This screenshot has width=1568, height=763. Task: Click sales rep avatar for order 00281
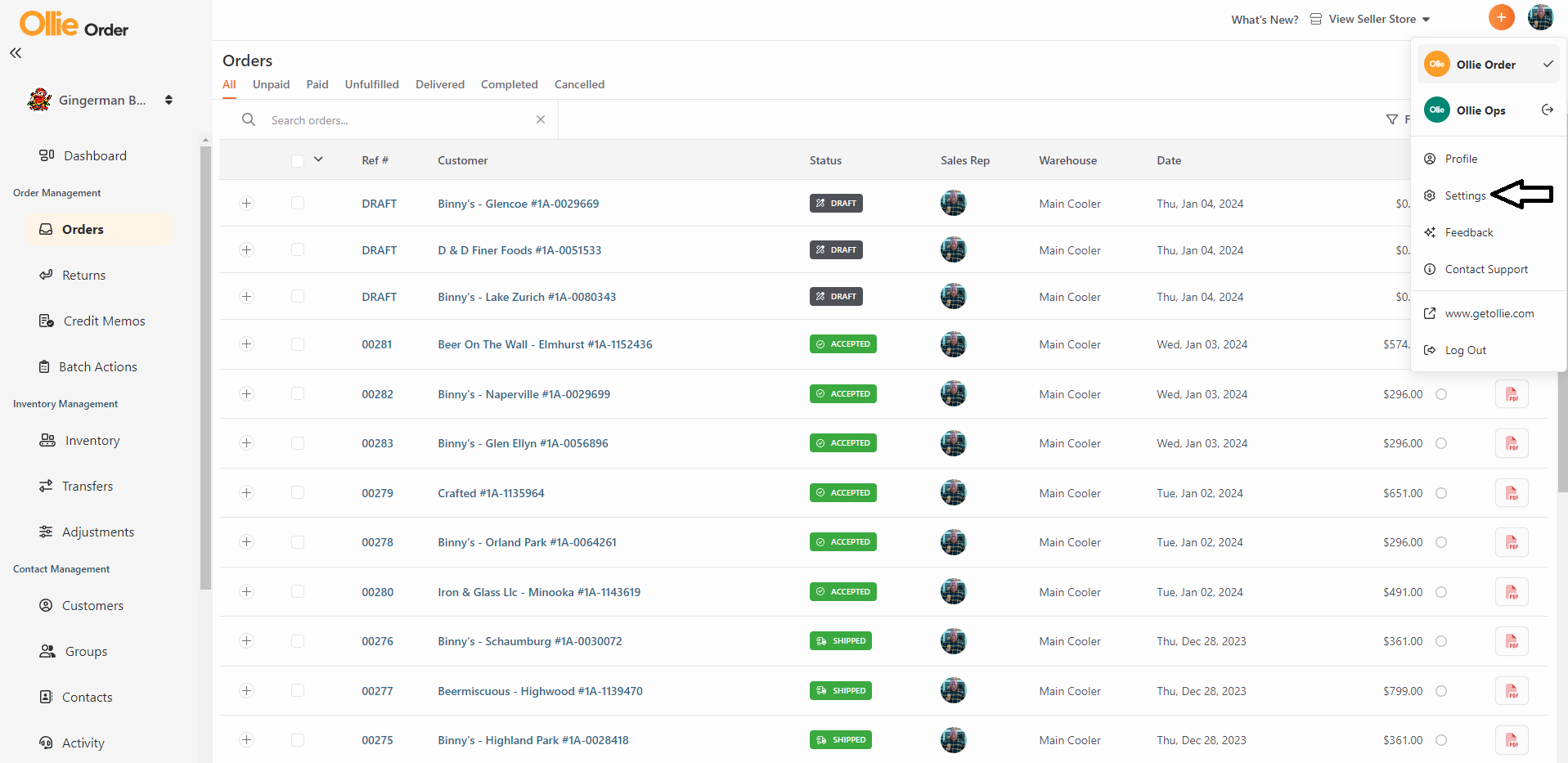[953, 344]
